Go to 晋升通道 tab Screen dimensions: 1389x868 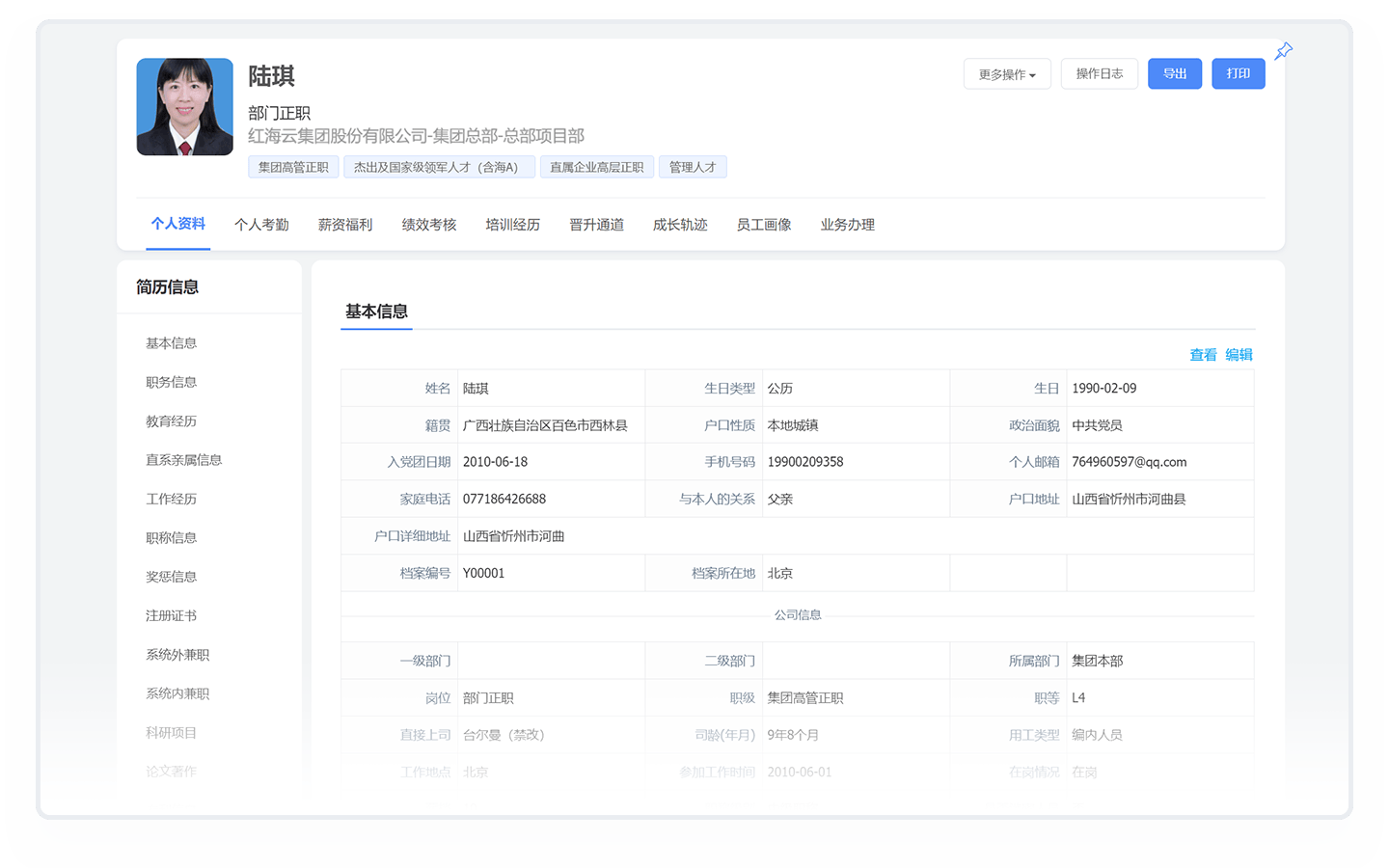[x=596, y=225]
